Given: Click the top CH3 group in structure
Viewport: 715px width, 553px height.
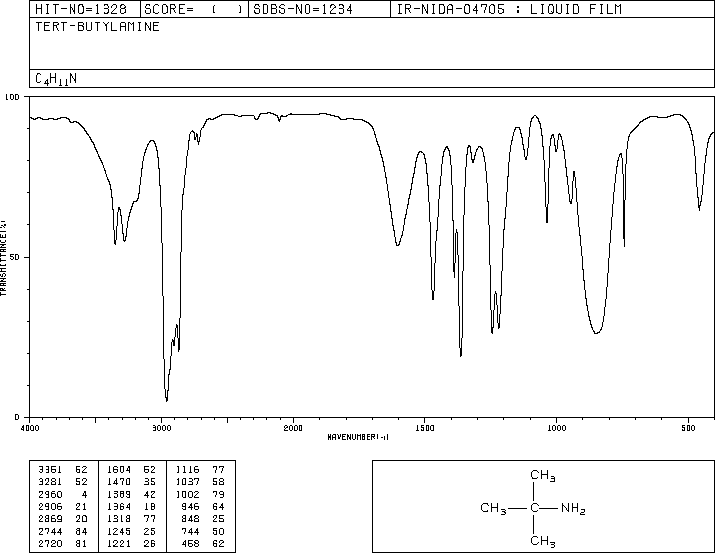Looking at the screenshot, I should tap(543, 475).
